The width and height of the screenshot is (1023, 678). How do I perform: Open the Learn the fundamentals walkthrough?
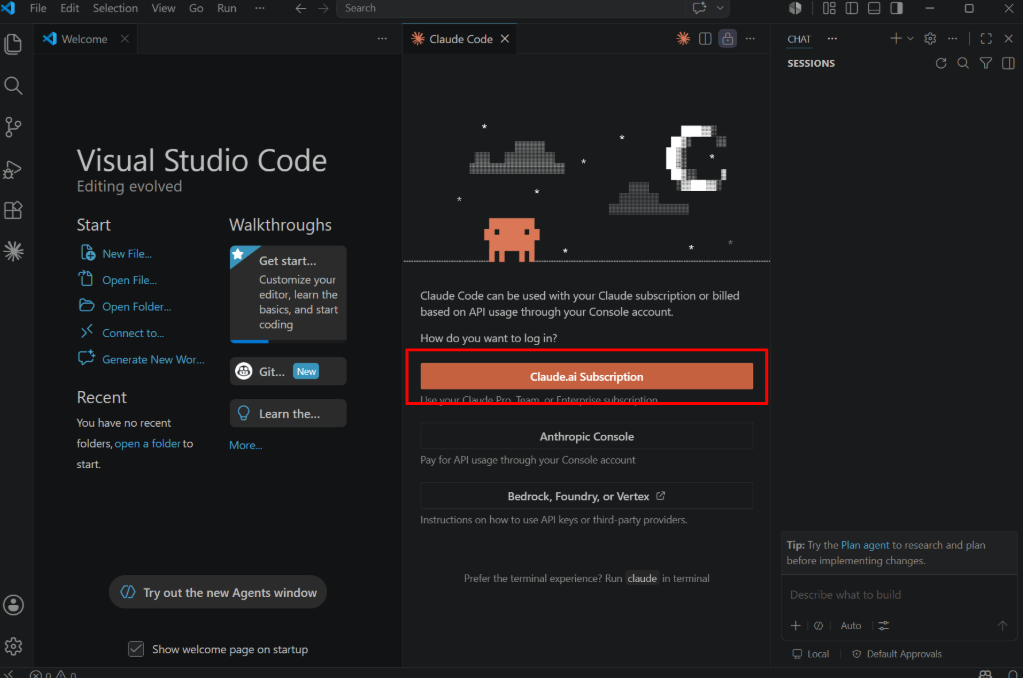pos(288,414)
